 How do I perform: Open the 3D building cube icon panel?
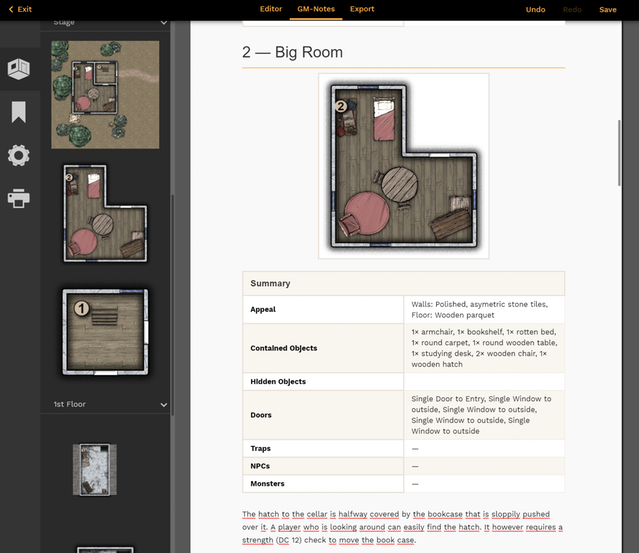[19, 69]
